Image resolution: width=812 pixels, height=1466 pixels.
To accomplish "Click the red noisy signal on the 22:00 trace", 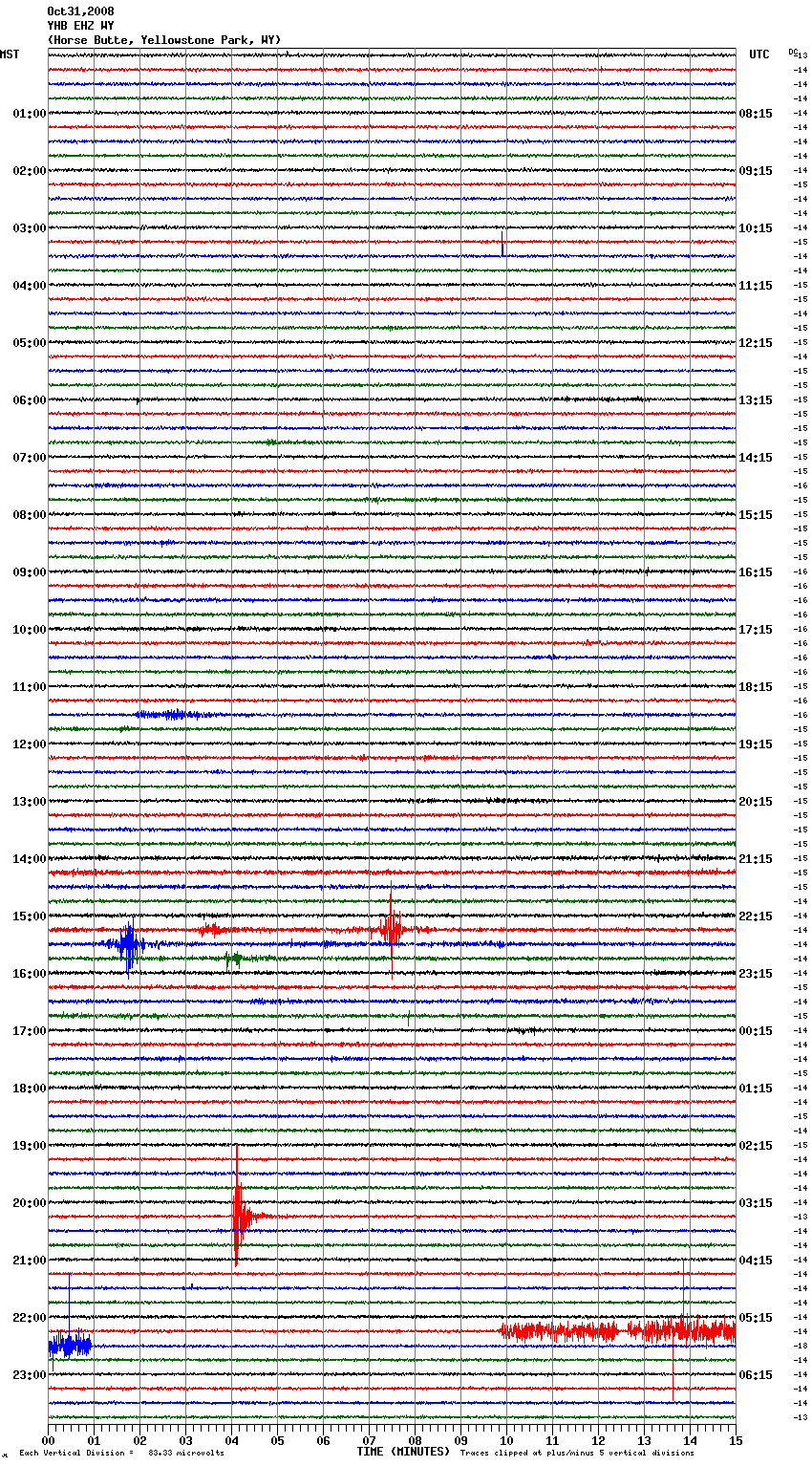I will pyautogui.click(x=617, y=1330).
